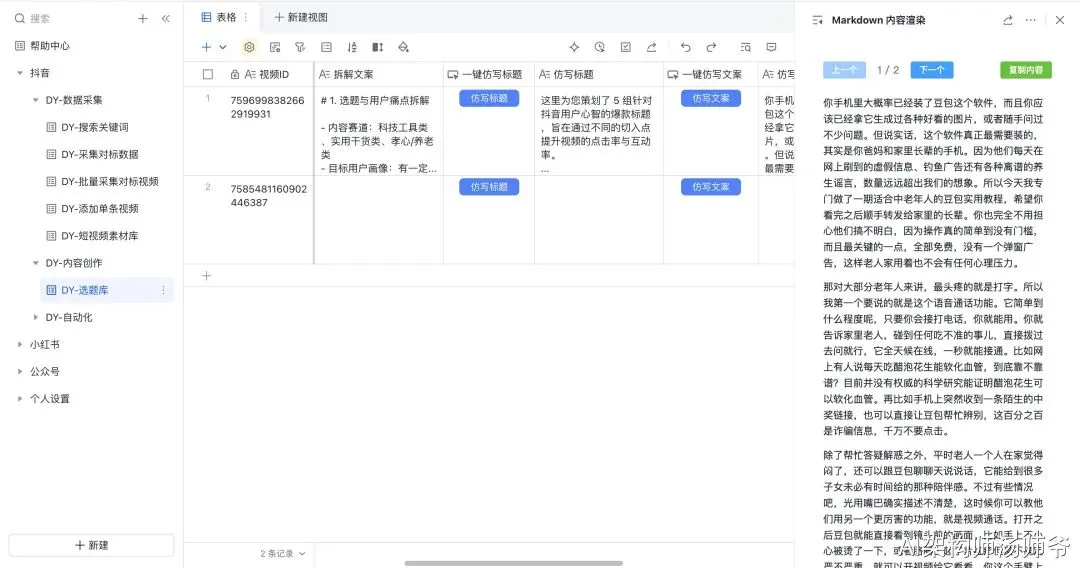Open the DY-短视频素材库 table
Image resolution: width=1080 pixels, height=568 pixels.
coord(99,235)
